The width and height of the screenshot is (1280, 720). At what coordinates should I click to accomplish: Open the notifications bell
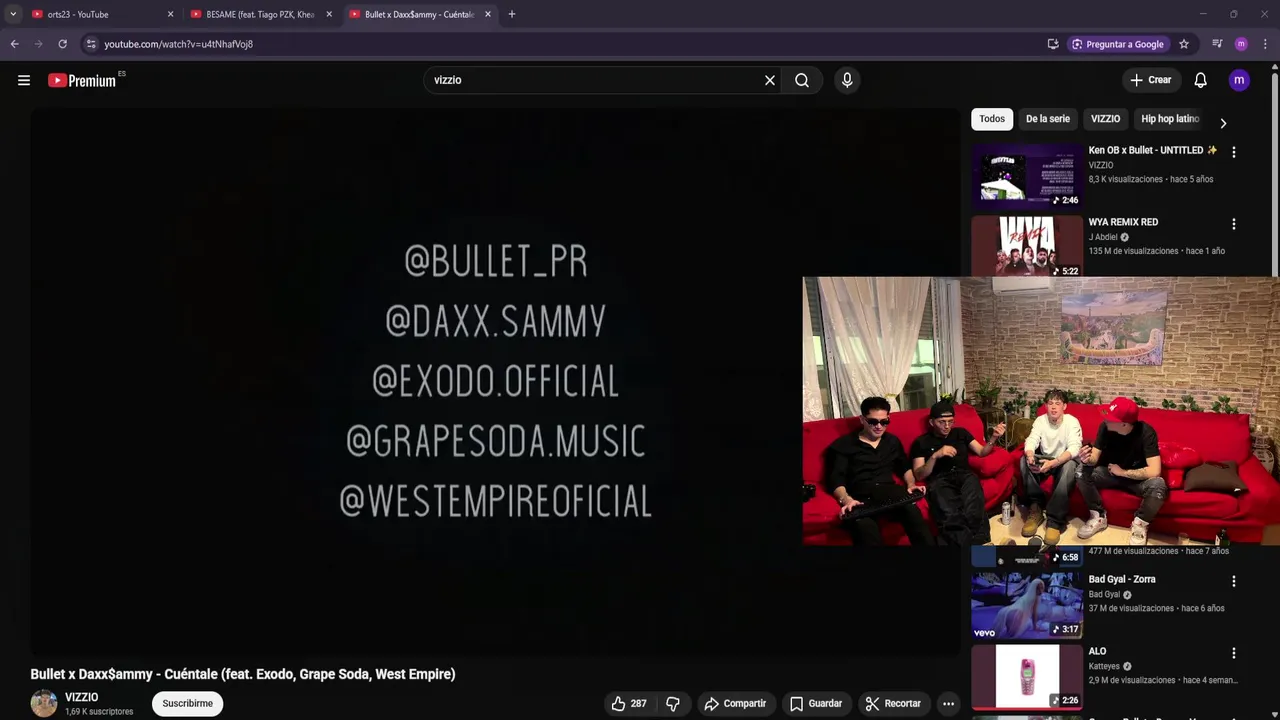point(1201,80)
